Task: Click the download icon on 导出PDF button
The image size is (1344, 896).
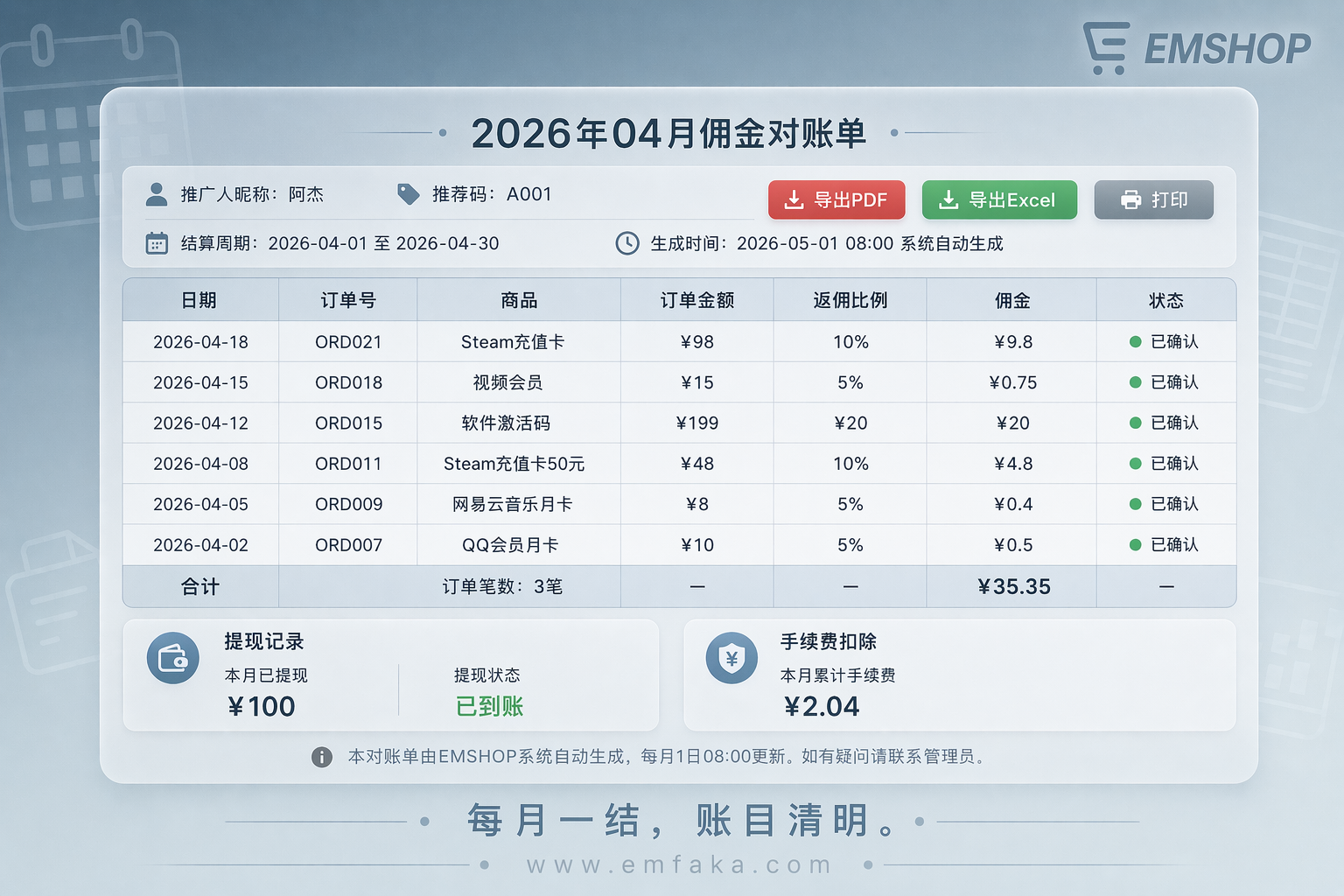Action: click(x=794, y=199)
